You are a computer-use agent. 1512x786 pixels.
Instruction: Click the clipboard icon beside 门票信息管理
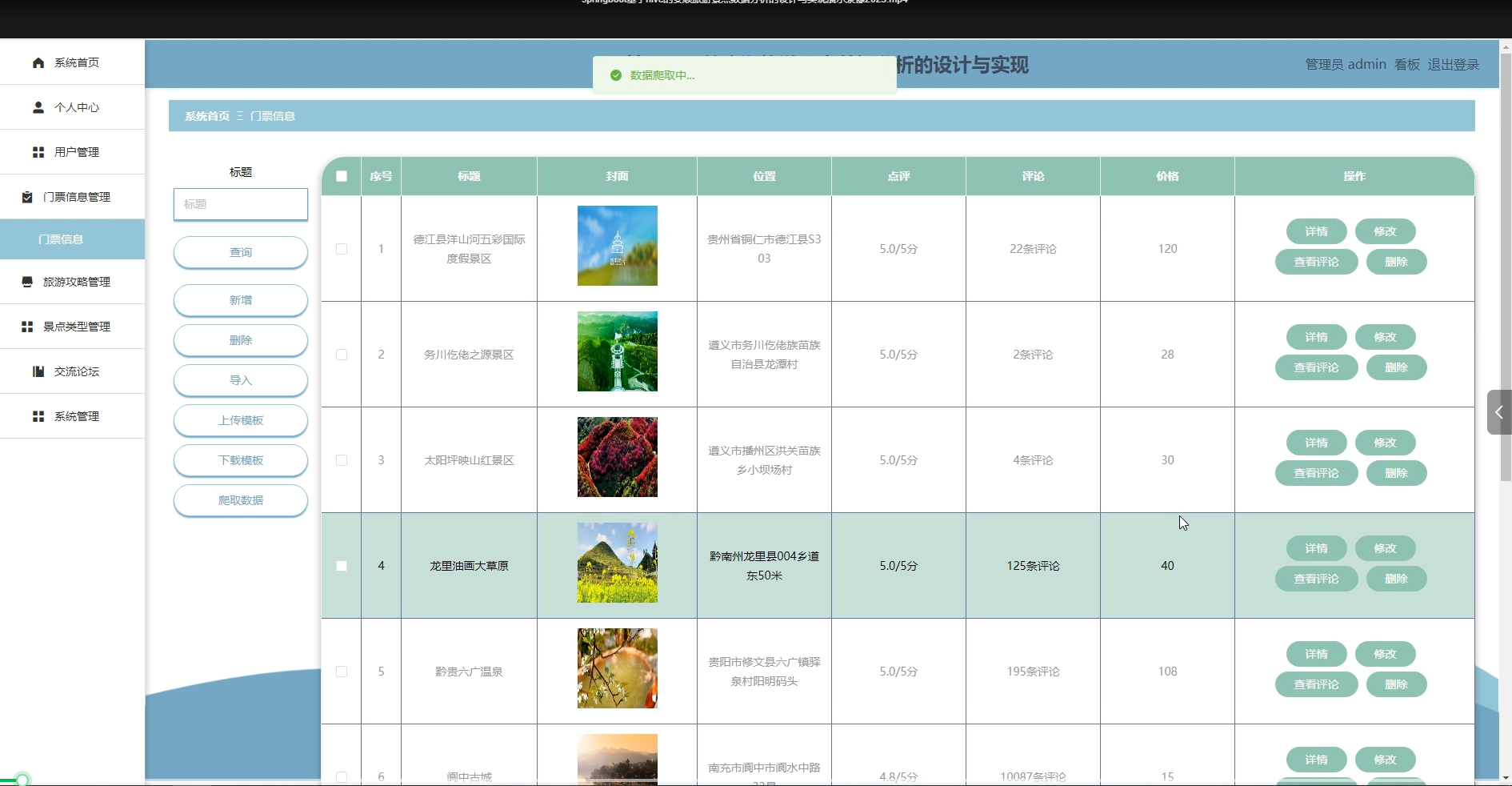pos(27,197)
